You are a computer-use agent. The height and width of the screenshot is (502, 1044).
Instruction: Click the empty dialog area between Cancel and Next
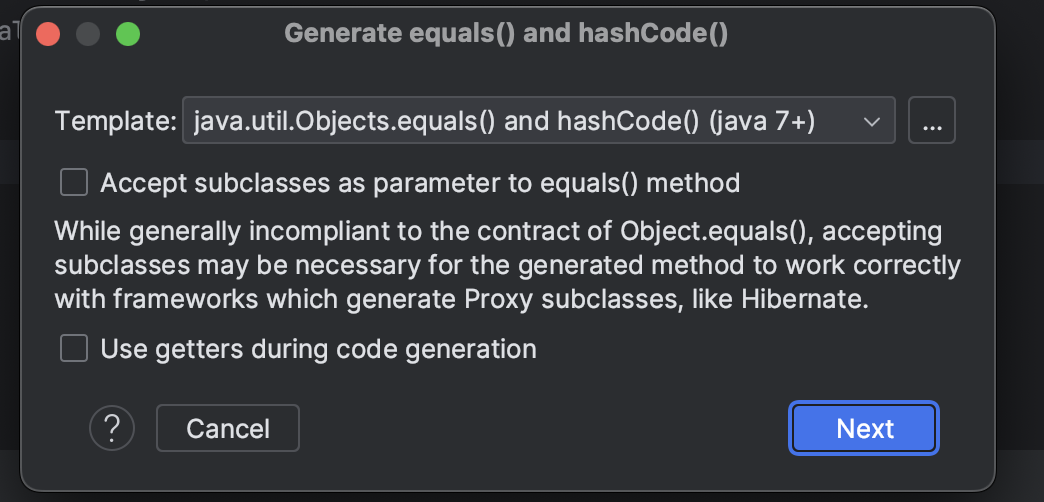544,428
